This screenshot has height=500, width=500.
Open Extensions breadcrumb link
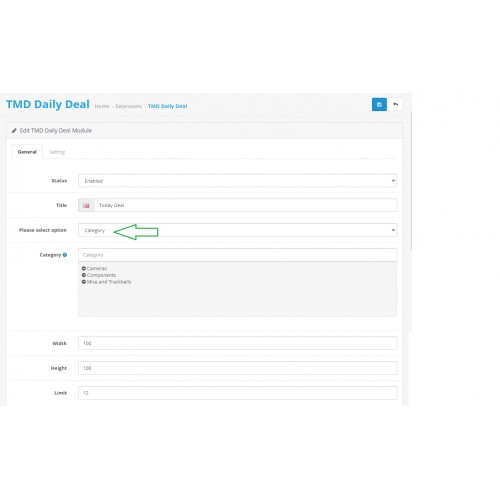[x=129, y=106]
